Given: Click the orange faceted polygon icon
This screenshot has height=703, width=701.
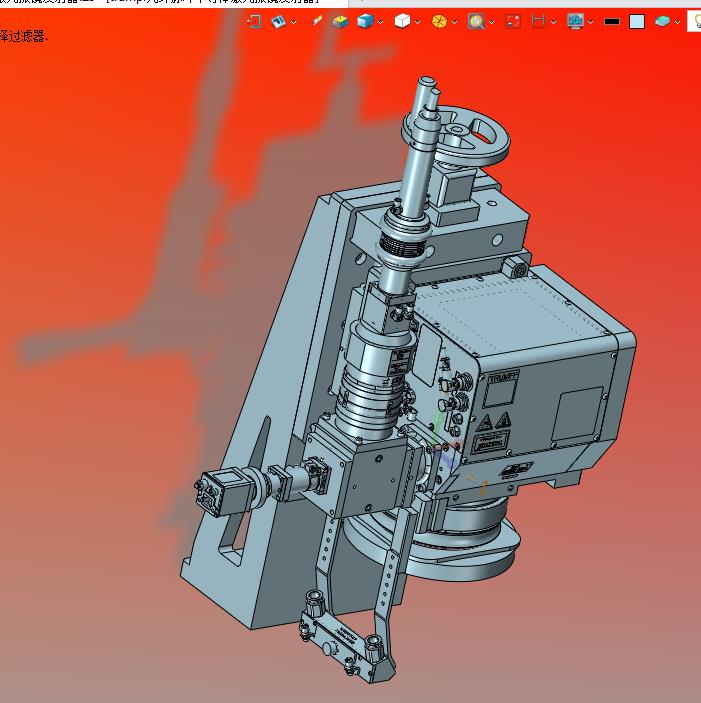Looking at the screenshot, I should pos(439,21).
